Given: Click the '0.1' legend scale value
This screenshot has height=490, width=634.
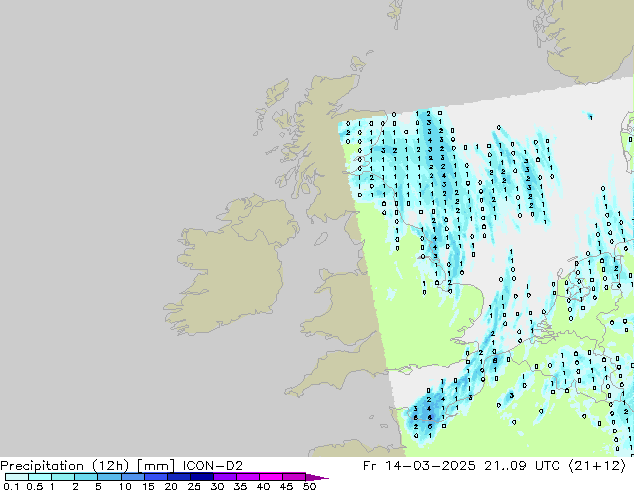Looking at the screenshot, I should tap(11, 486).
